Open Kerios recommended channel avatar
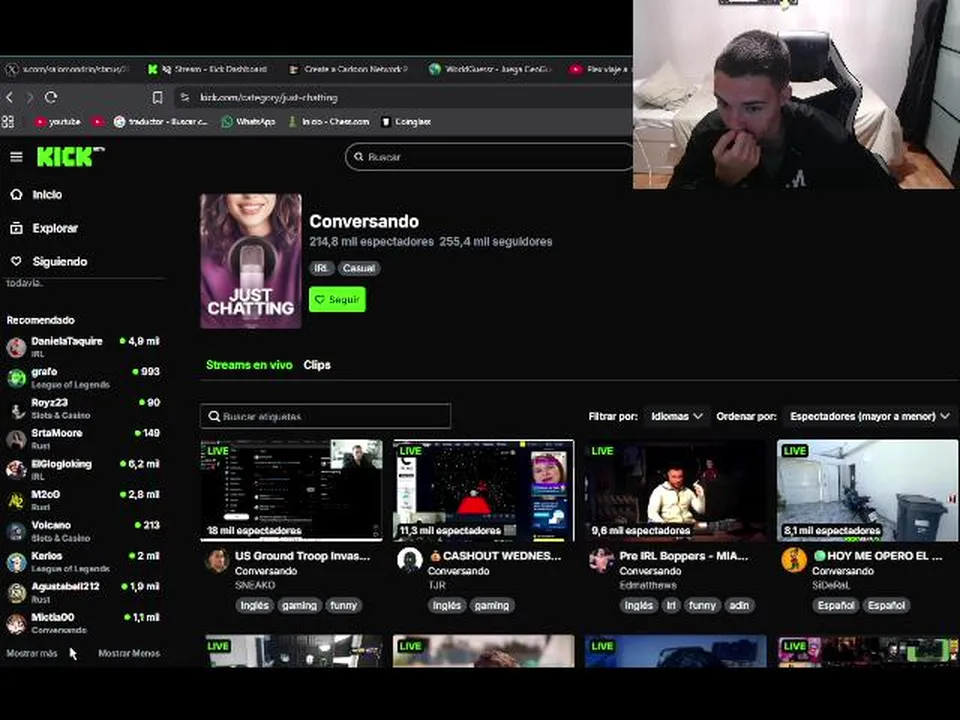Viewport: 960px width, 720px height. tap(17, 561)
